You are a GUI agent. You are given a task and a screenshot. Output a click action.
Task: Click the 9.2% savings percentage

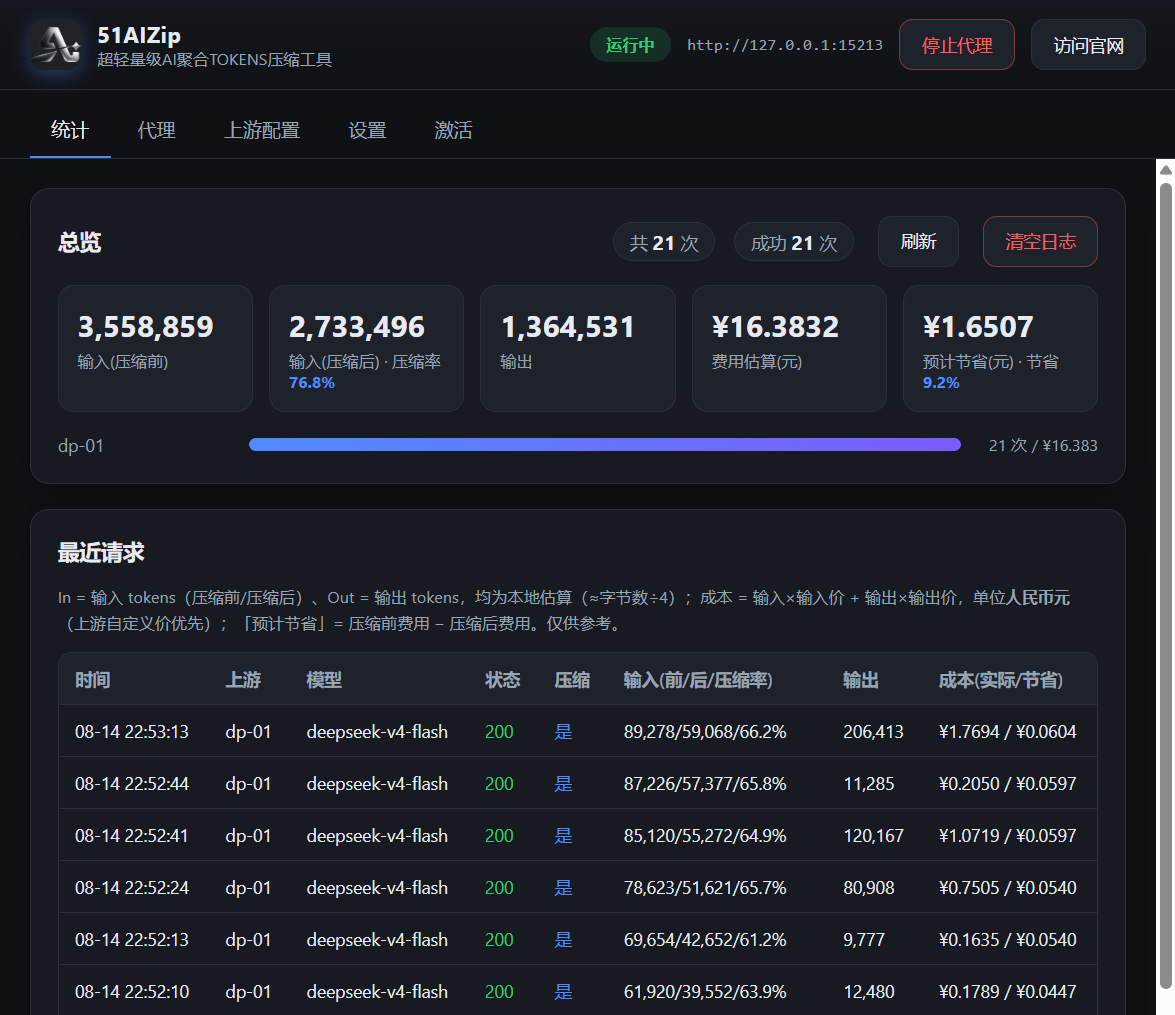coord(940,382)
